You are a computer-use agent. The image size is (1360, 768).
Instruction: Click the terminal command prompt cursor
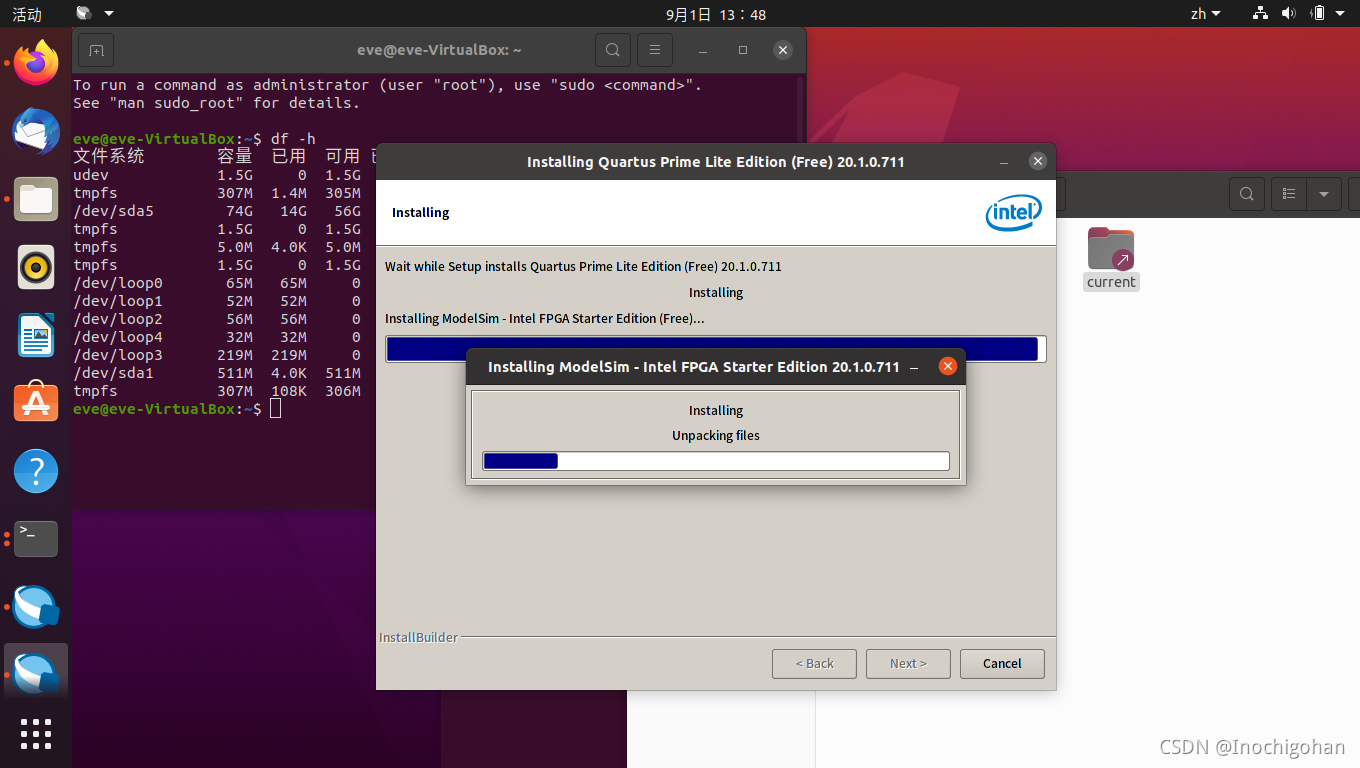[276, 409]
